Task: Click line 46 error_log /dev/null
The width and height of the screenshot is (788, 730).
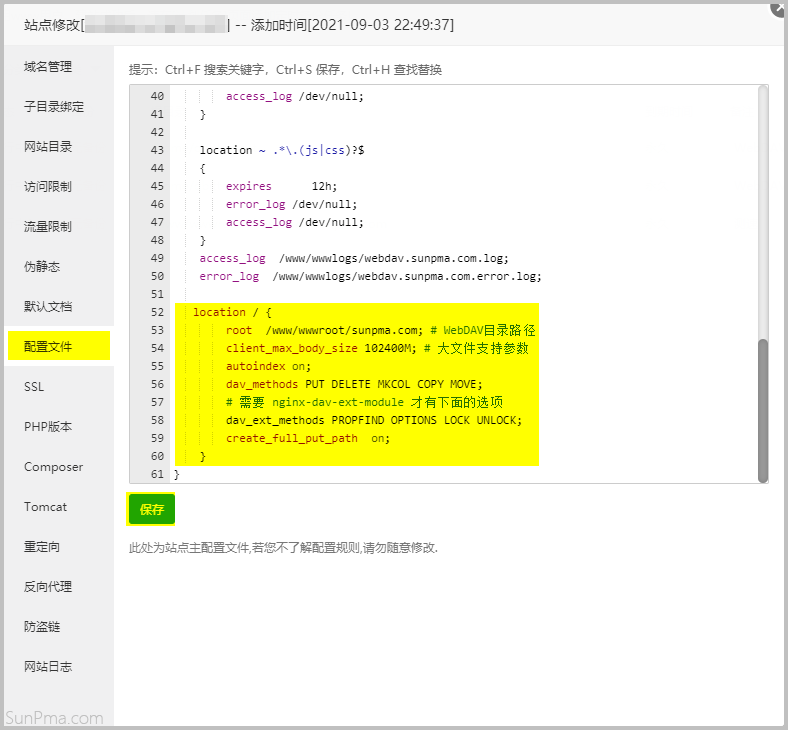Action: point(291,204)
